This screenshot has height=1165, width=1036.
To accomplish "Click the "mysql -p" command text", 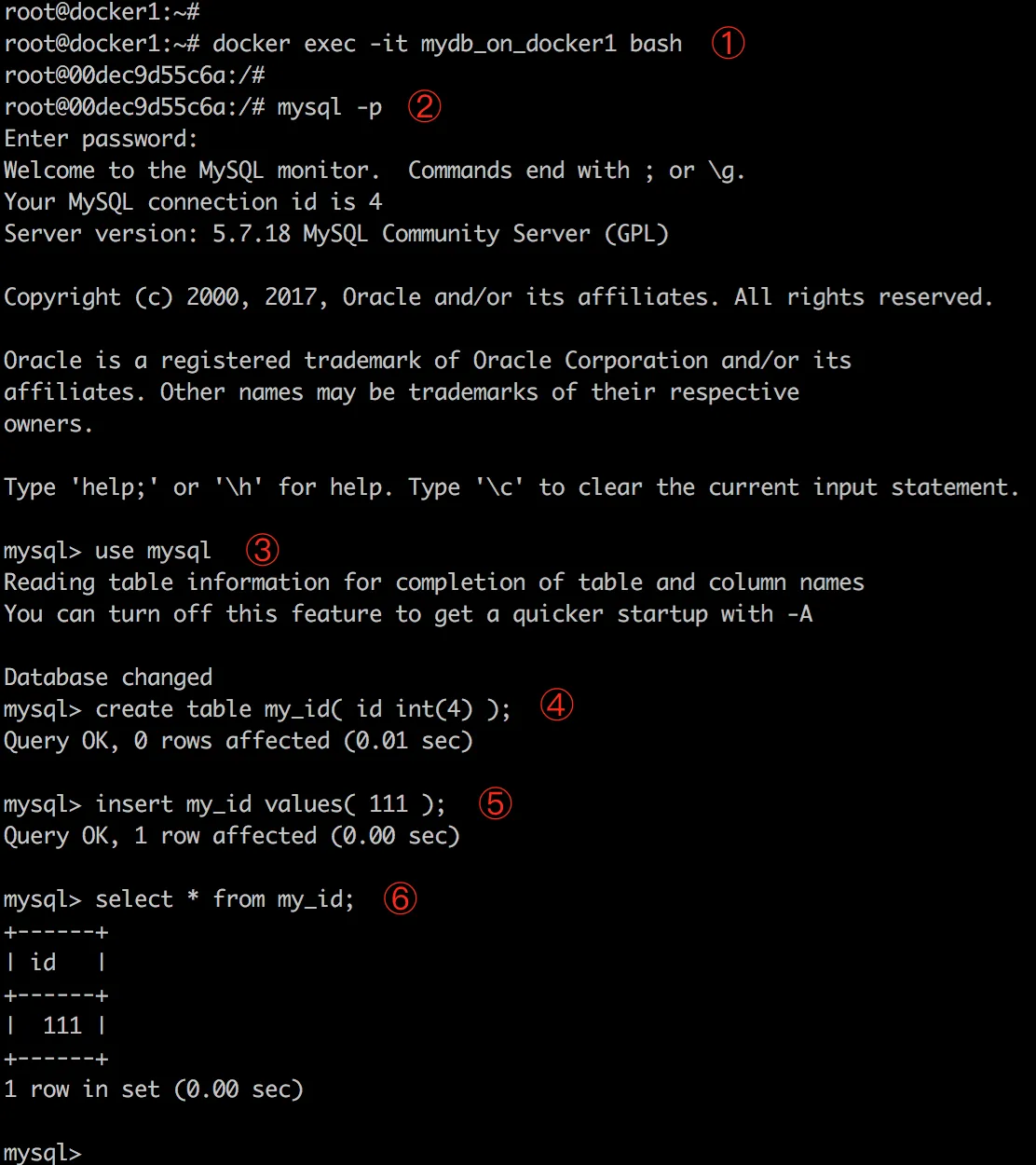I will tap(329, 107).
